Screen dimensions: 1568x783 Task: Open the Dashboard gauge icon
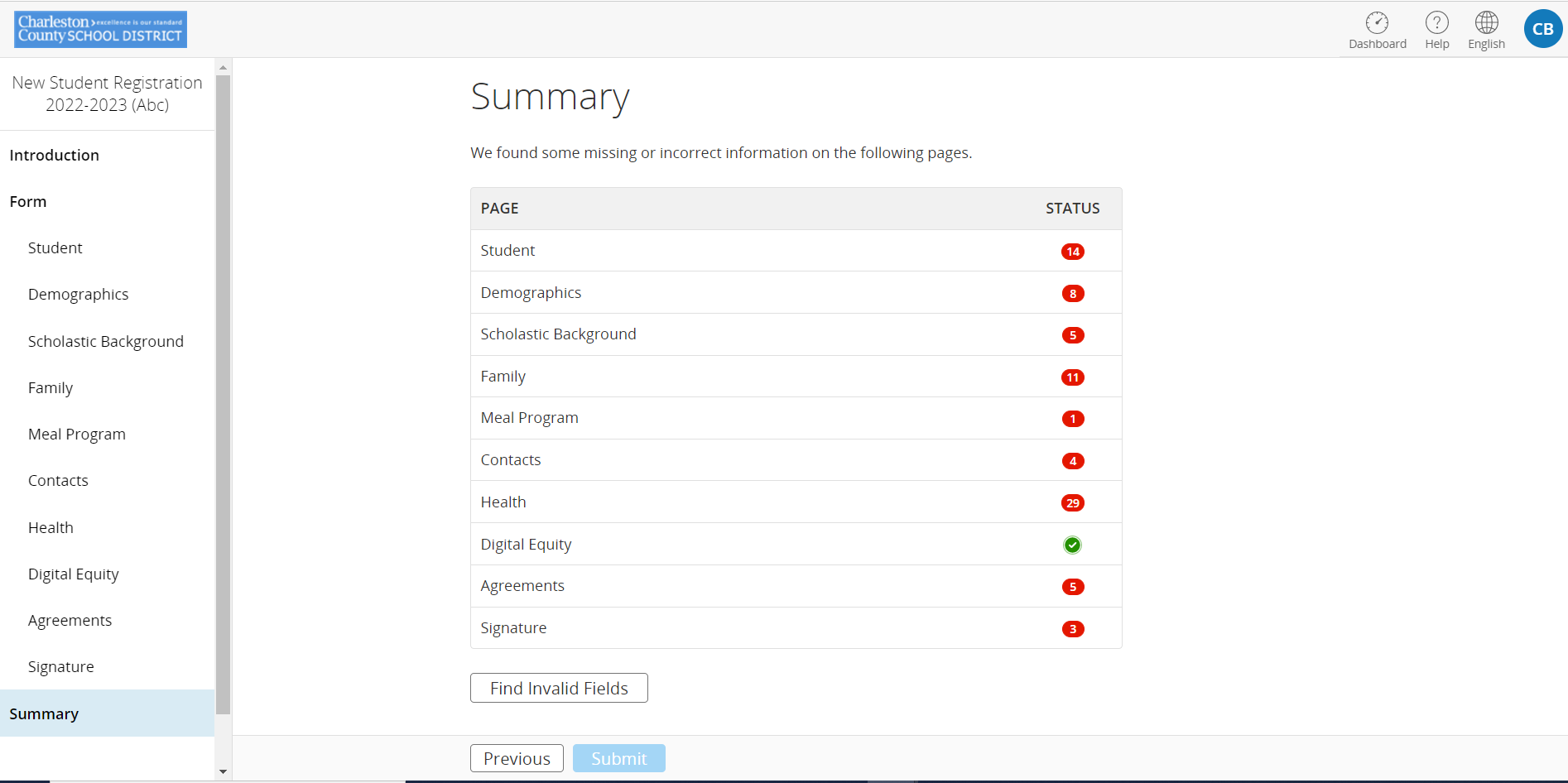(x=1377, y=23)
